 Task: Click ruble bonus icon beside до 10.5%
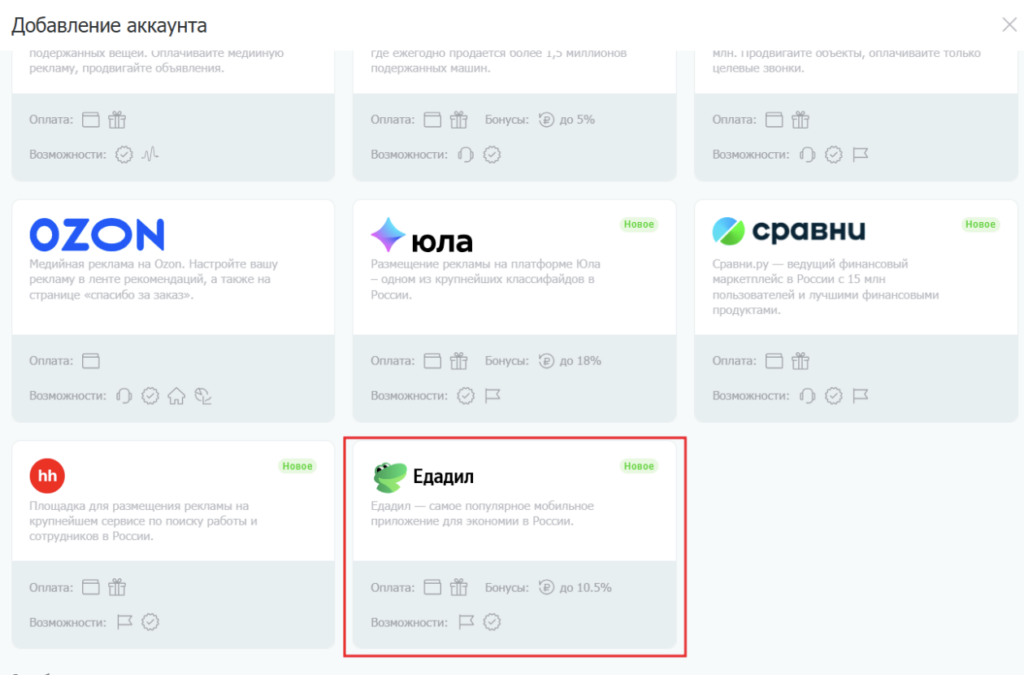click(546, 588)
